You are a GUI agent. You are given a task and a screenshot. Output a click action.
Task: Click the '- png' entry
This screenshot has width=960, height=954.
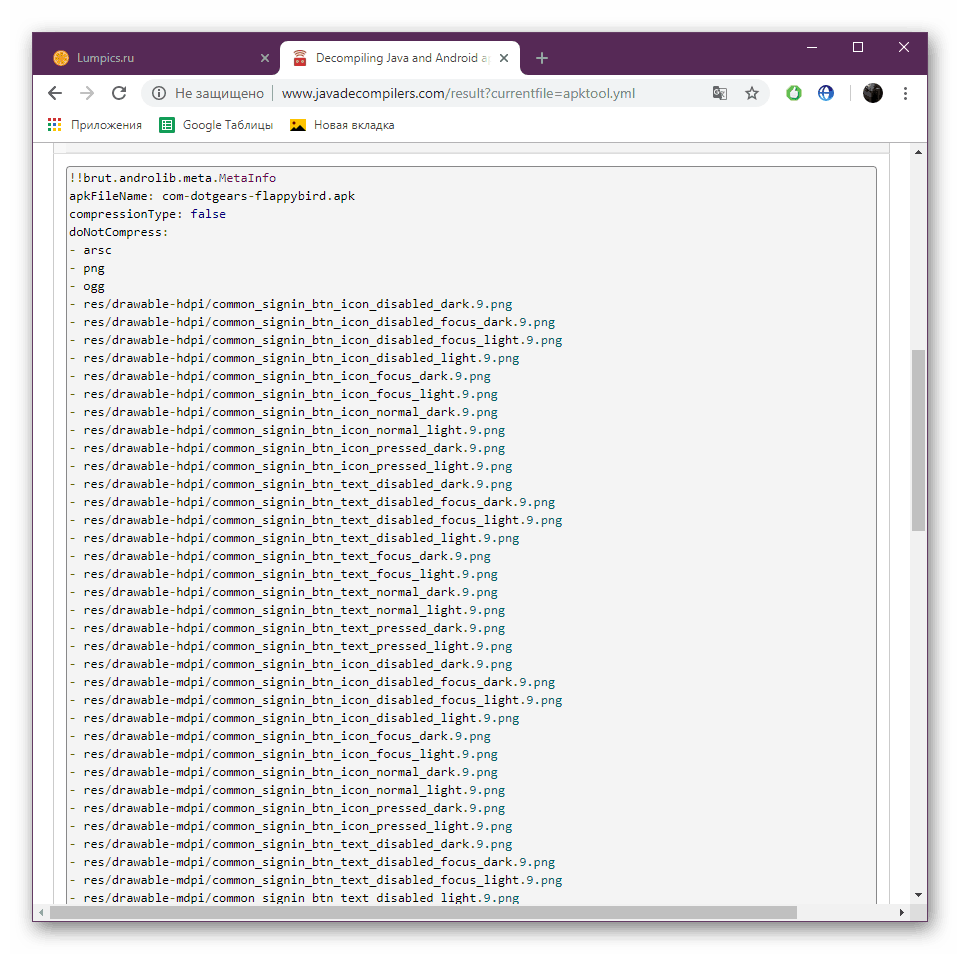click(x=86, y=268)
